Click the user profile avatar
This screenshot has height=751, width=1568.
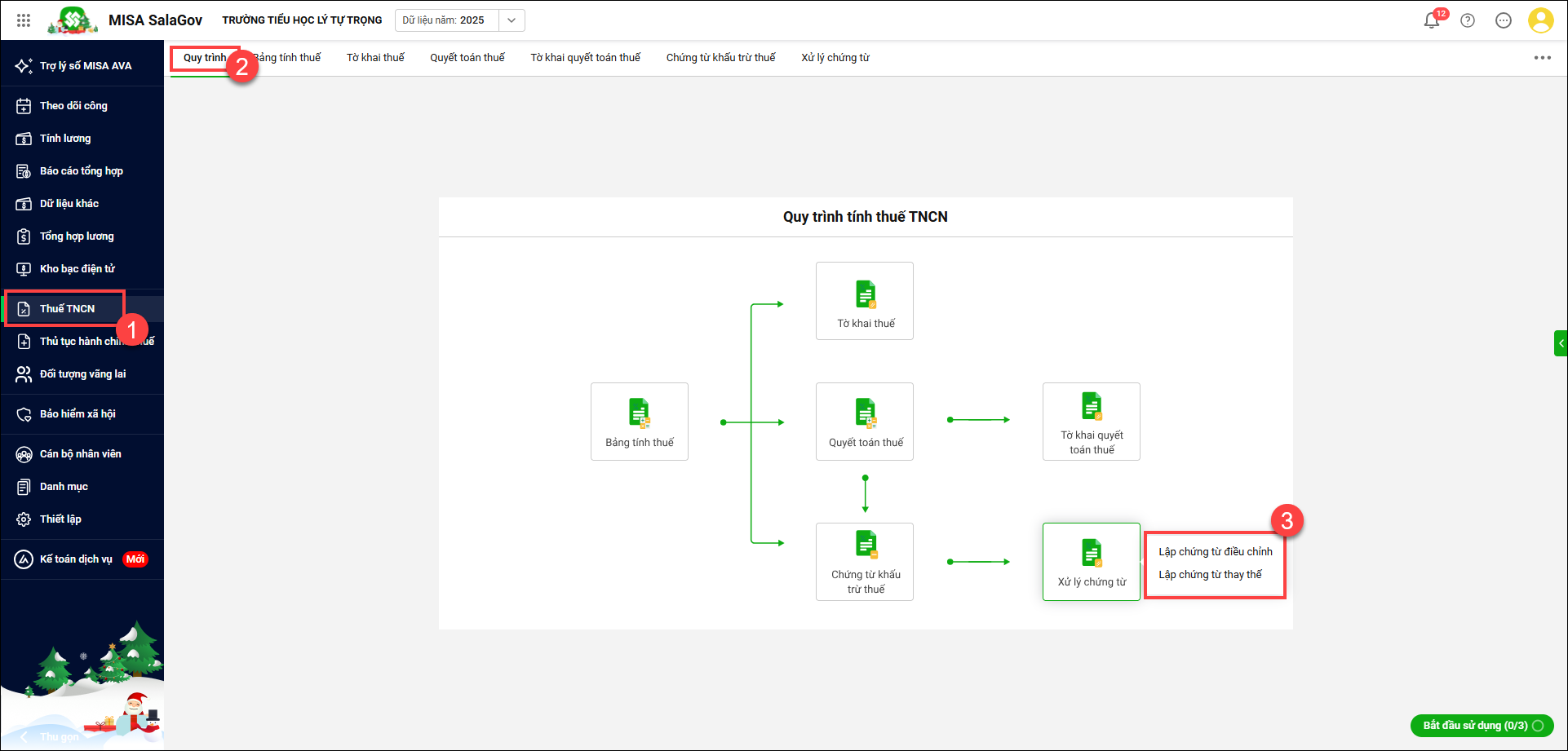1540,20
